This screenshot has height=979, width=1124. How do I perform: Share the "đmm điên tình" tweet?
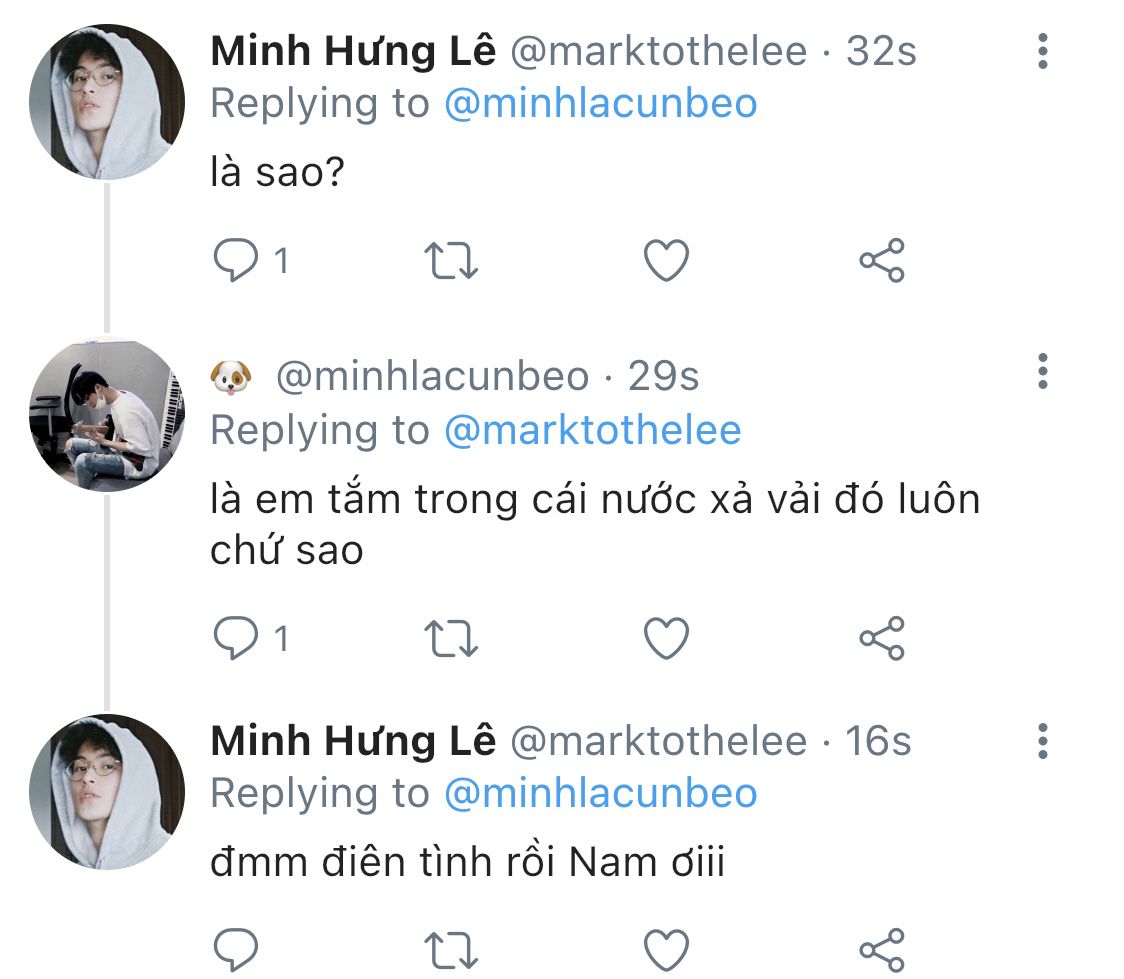pyautogui.click(x=881, y=948)
